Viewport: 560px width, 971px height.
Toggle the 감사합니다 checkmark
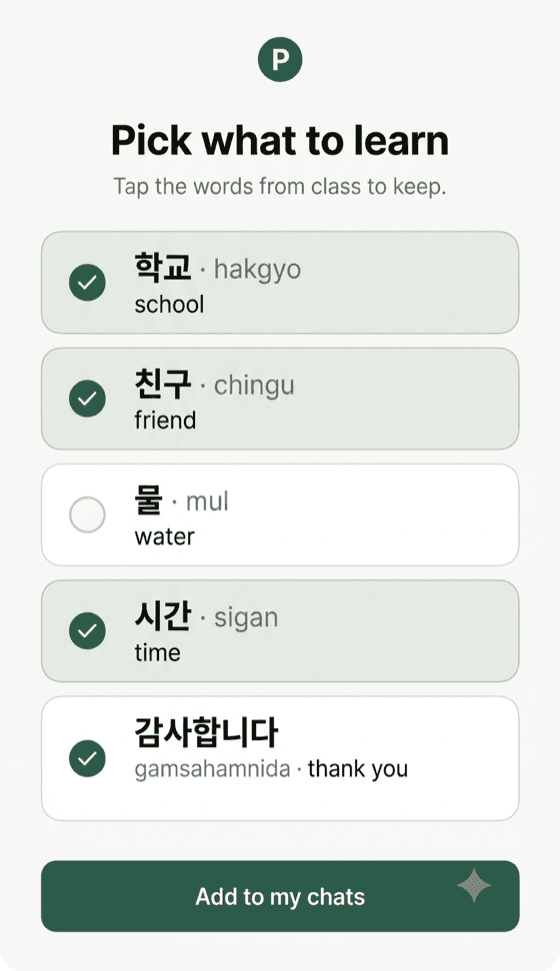87,758
